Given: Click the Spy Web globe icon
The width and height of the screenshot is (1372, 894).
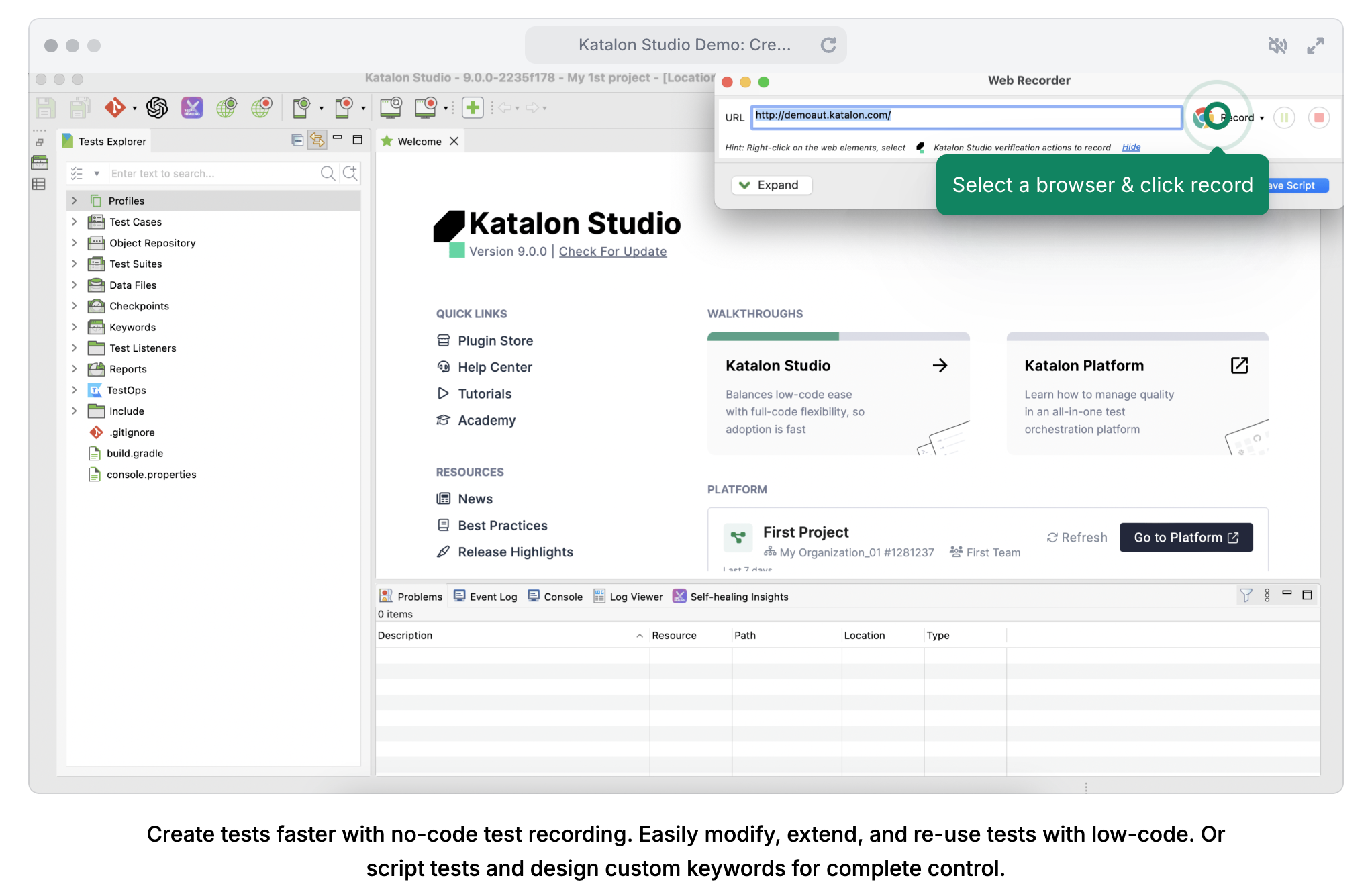Looking at the screenshot, I should 227,107.
